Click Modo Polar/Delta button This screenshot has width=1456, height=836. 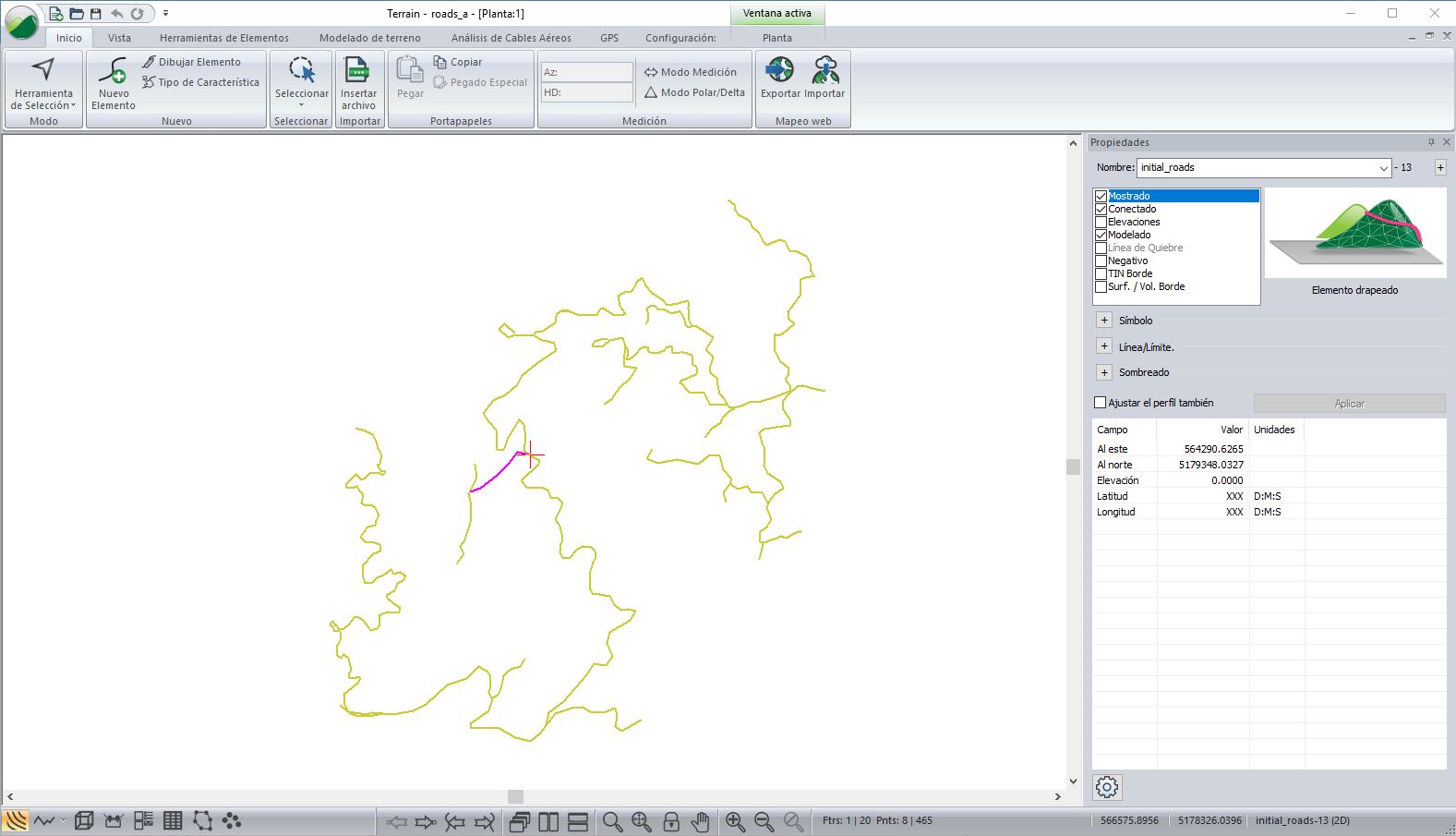coord(694,92)
